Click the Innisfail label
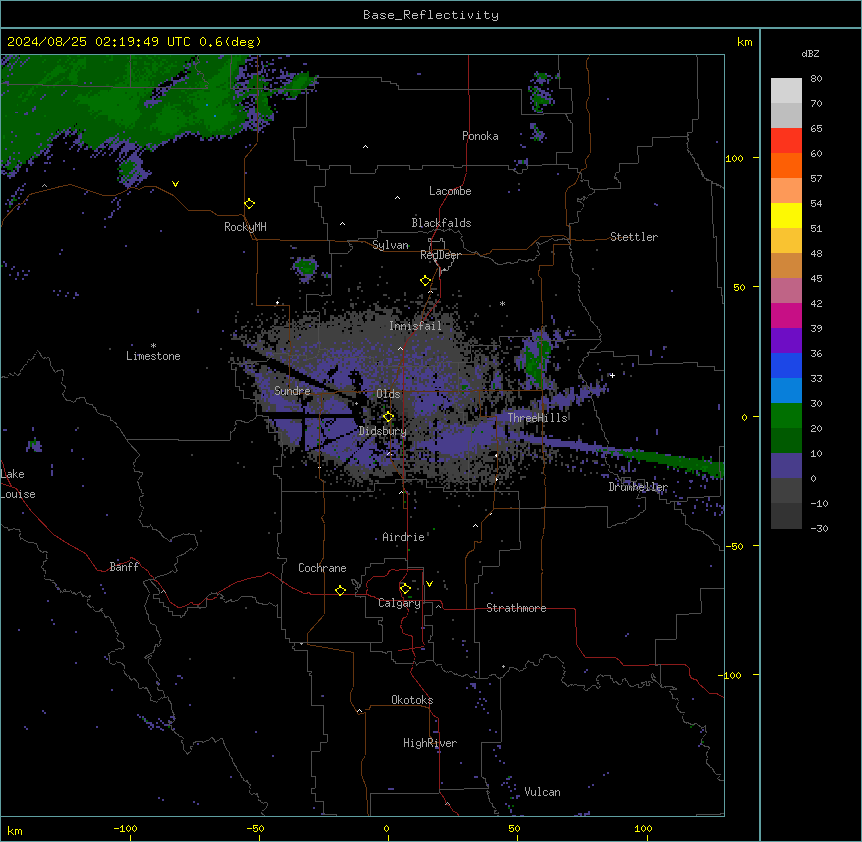 tap(416, 326)
